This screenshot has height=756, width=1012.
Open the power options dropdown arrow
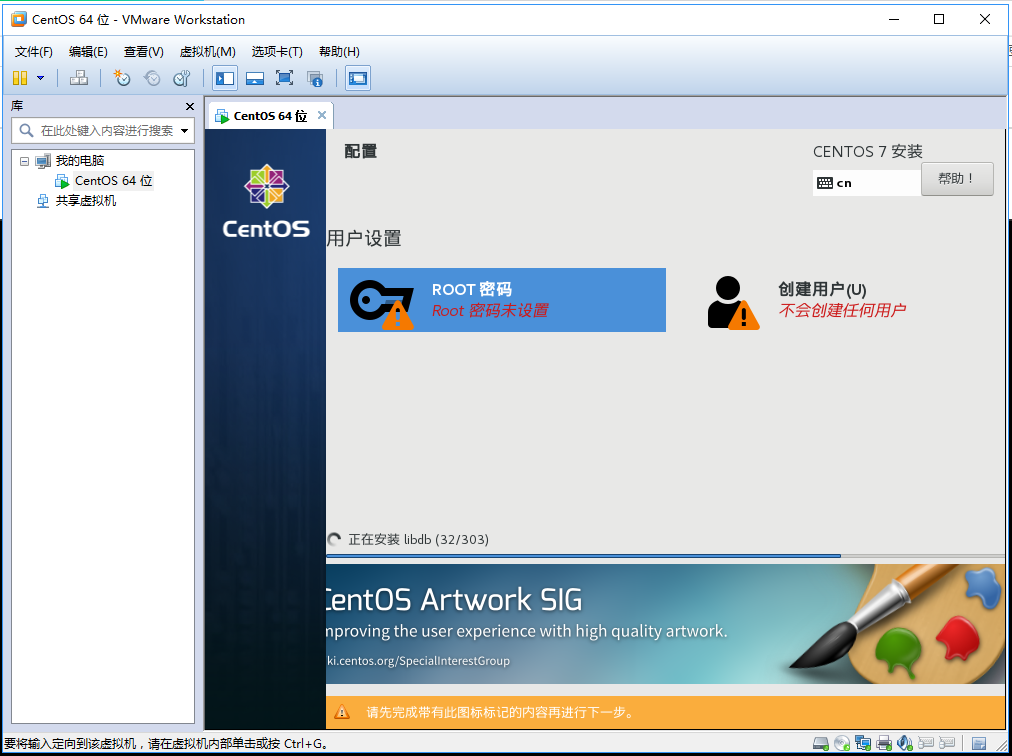point(41,78)
